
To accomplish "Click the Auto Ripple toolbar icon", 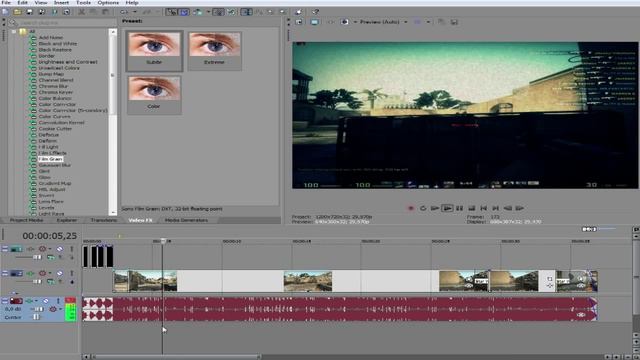I will point(198,12).
